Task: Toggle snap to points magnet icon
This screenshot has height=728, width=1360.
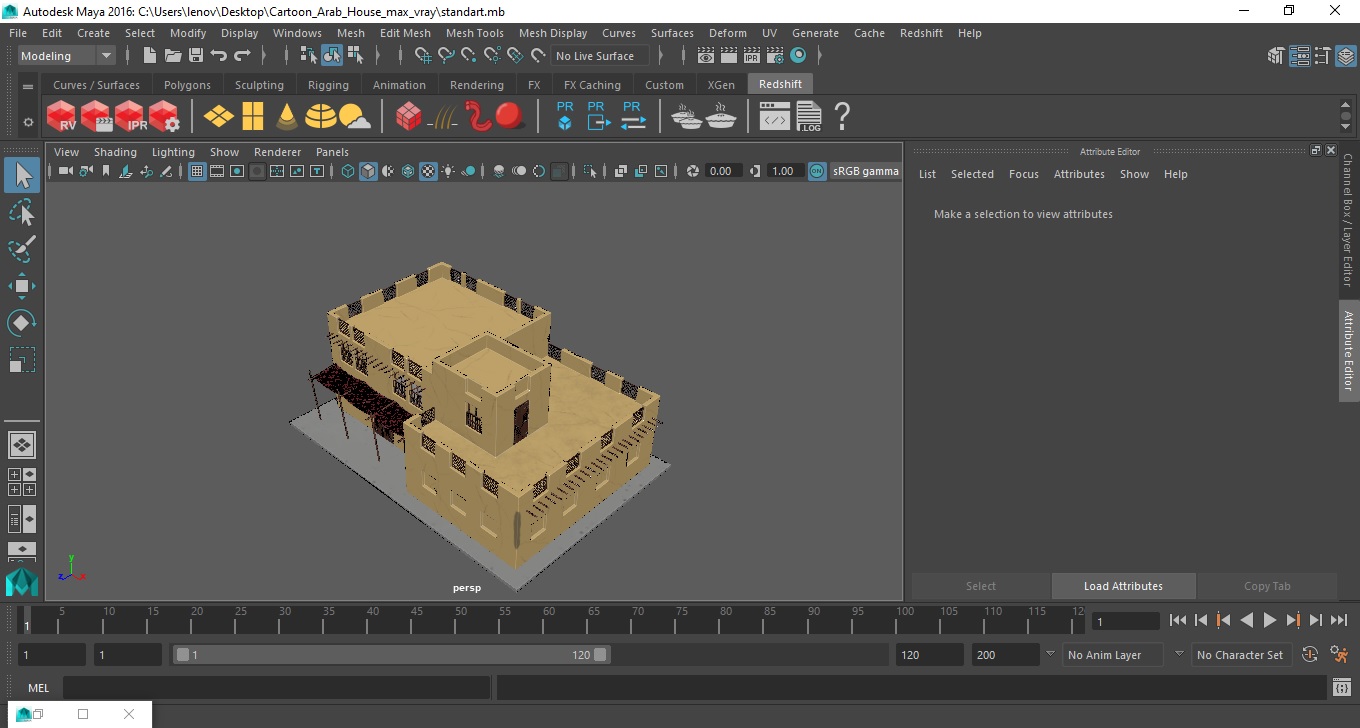Action: [x=469, y=56]
